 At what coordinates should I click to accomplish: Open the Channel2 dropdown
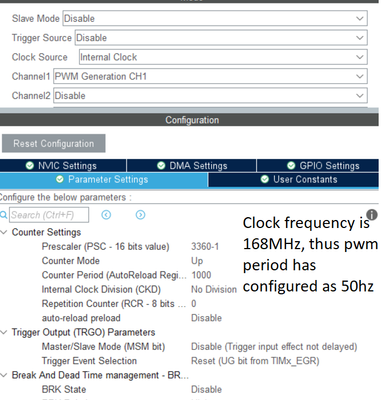(210, 96)
